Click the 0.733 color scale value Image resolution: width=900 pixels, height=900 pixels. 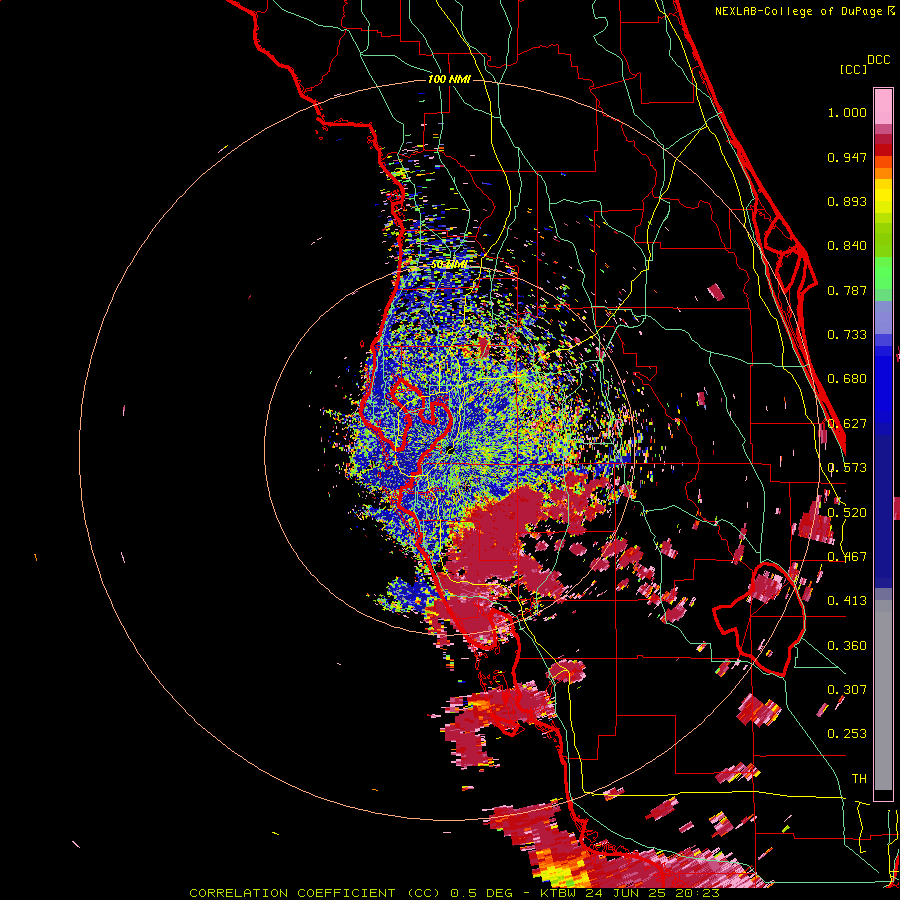point(847,335)
